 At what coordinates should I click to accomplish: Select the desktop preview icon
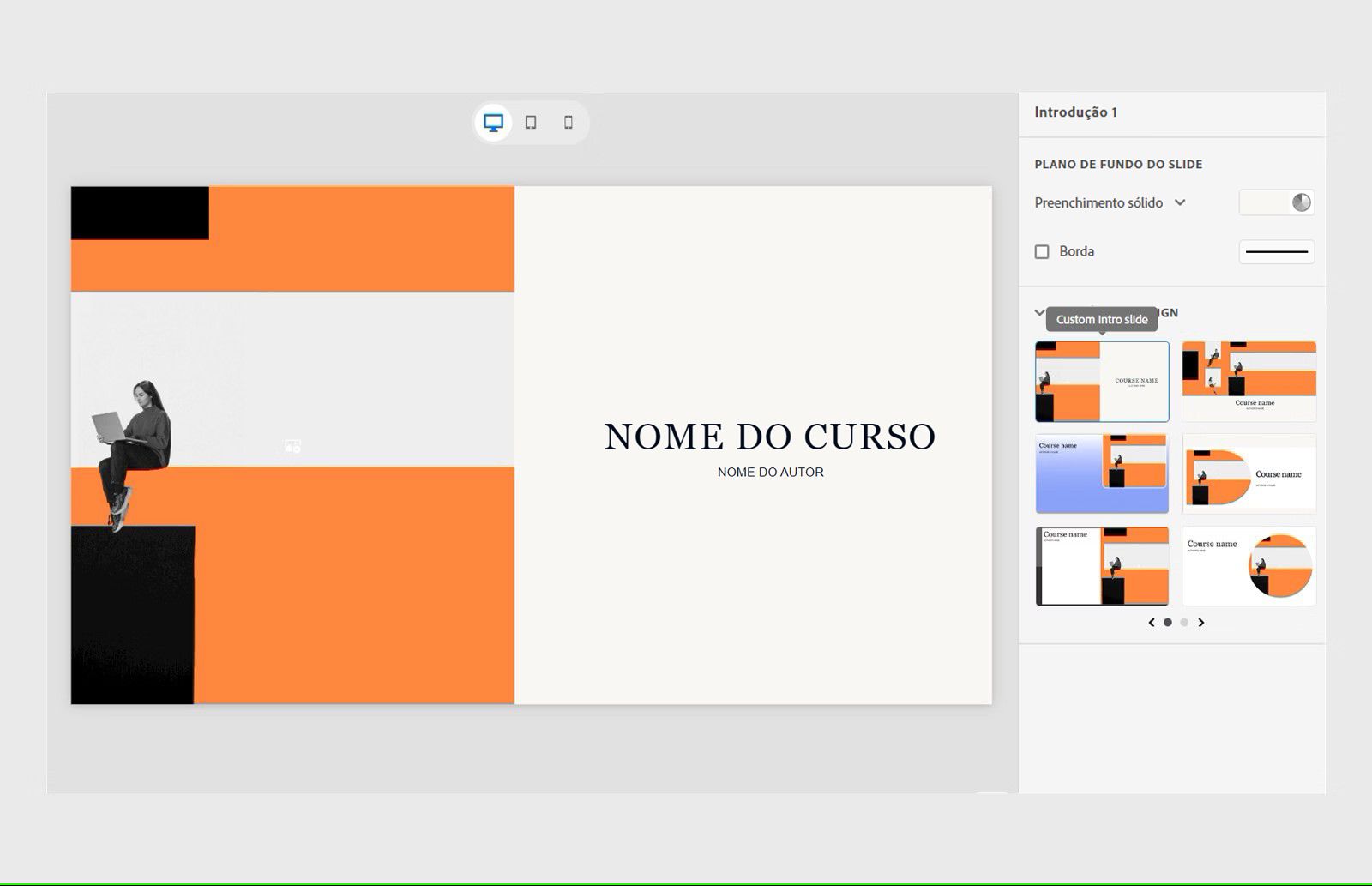point(493,123)
